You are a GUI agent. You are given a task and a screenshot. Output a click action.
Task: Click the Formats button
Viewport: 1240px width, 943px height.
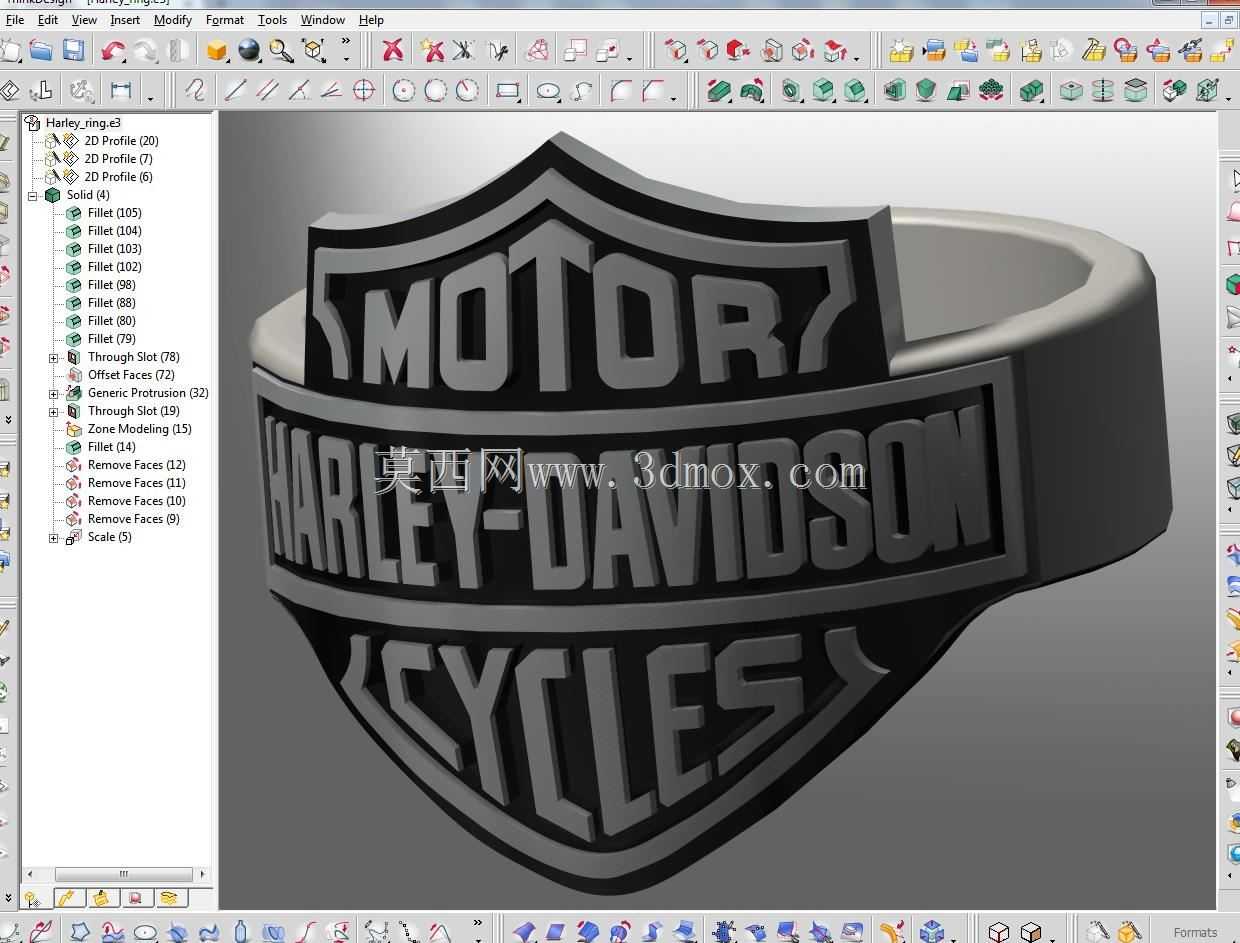pyautogui.click(x=1195, y=932)
